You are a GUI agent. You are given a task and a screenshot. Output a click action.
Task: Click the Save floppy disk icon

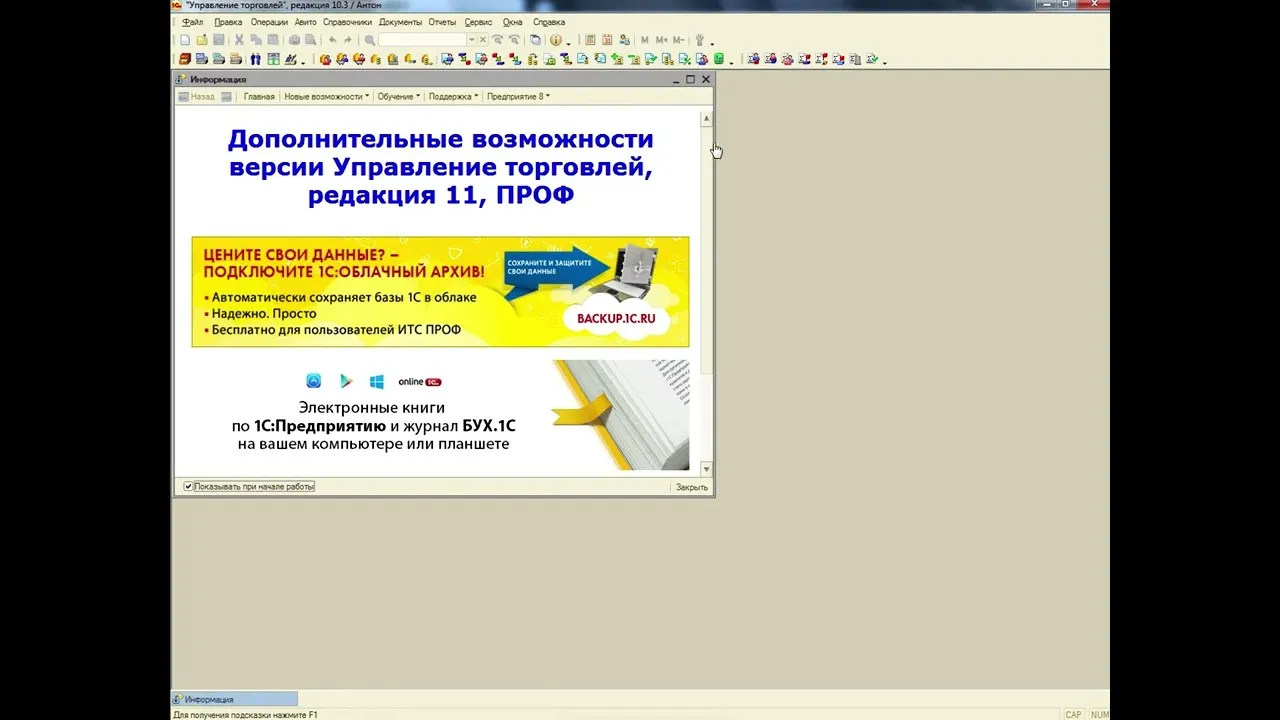click(218, 40)
